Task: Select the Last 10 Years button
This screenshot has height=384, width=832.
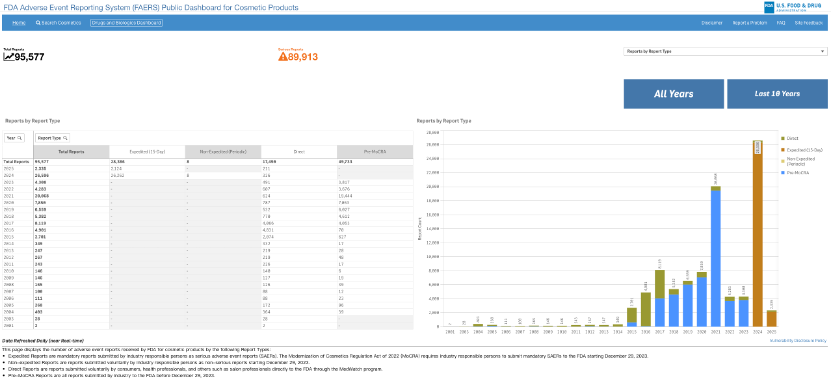Action: coord(777,94)
